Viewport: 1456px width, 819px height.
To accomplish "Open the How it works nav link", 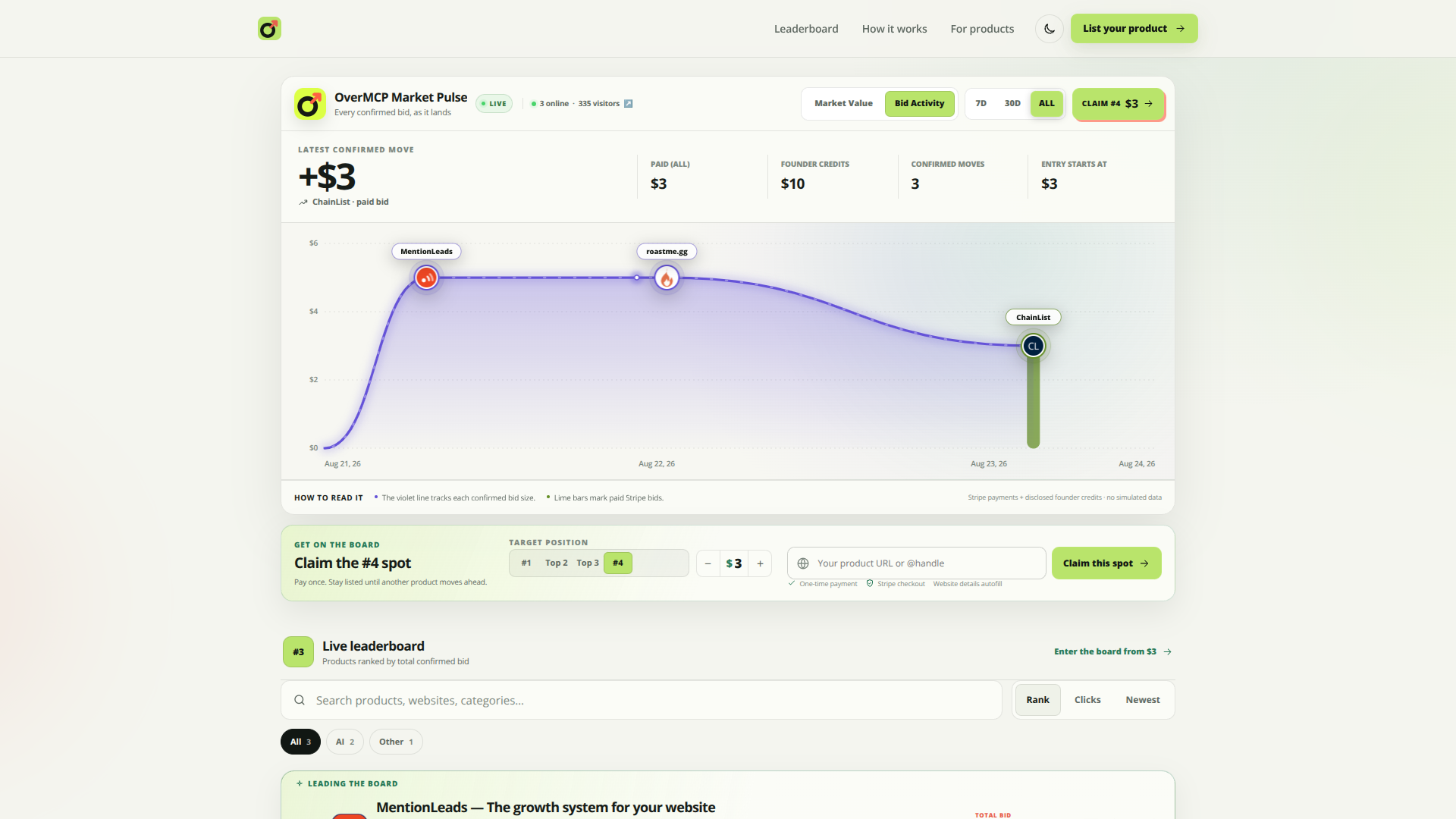I will [x=894, y=29].
